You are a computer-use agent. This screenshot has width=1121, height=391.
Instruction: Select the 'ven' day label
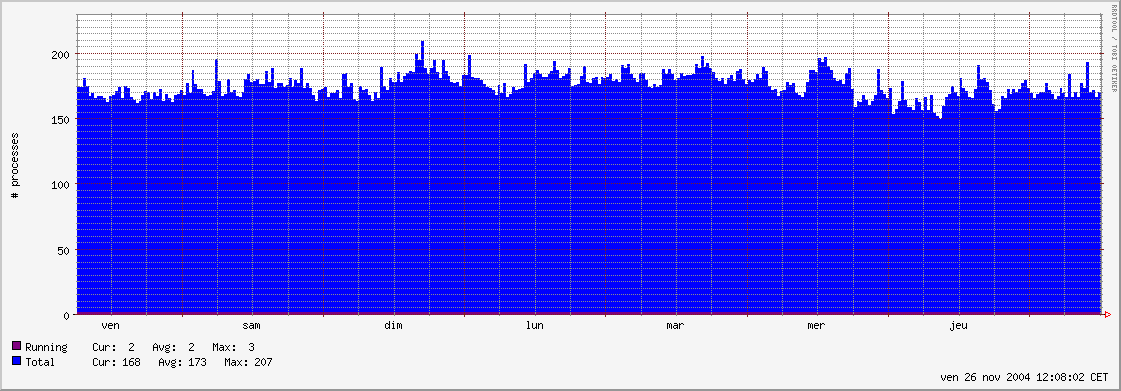111,326
